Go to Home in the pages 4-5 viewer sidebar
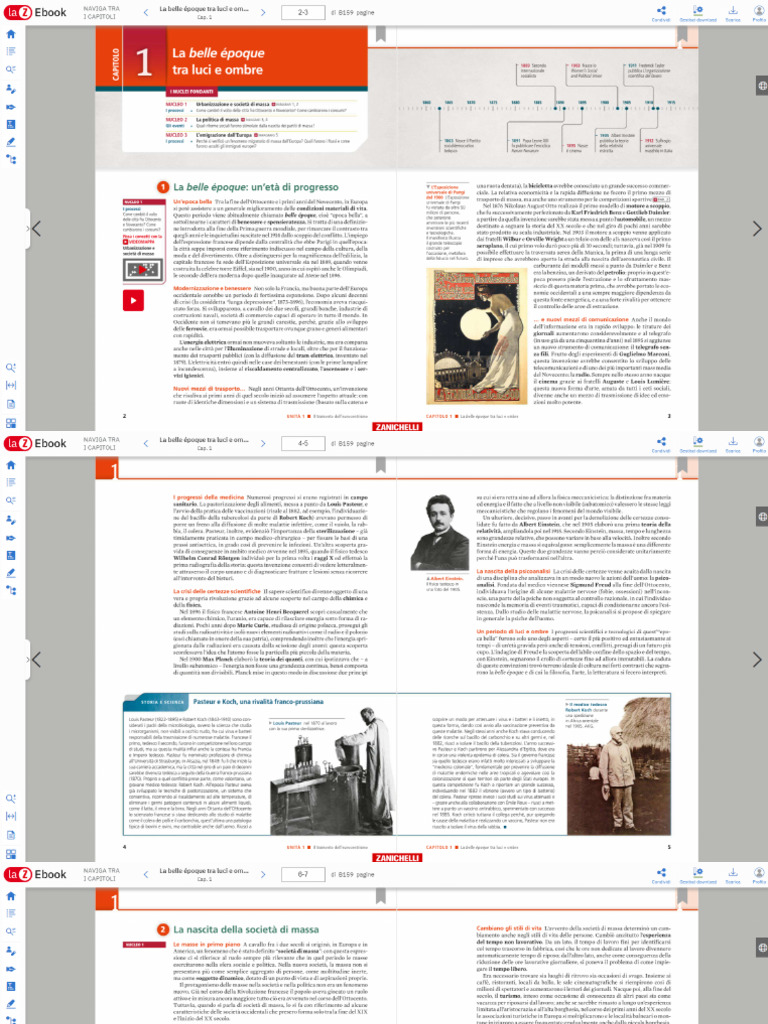The image size is (768, 1024). pyautogui.click(x=10, y=465)
